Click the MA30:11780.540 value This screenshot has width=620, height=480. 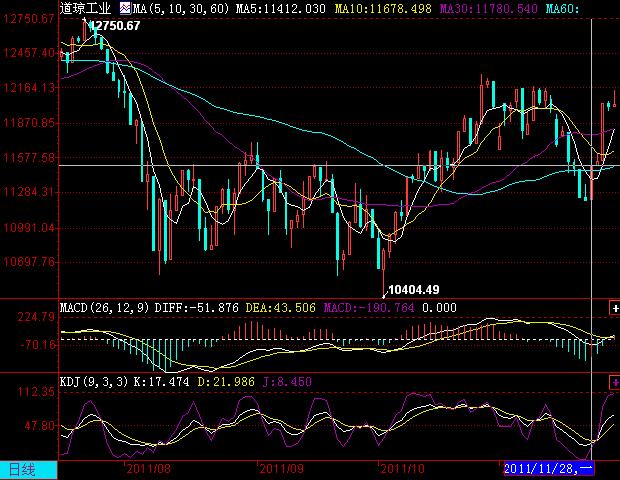pos(489,9)
